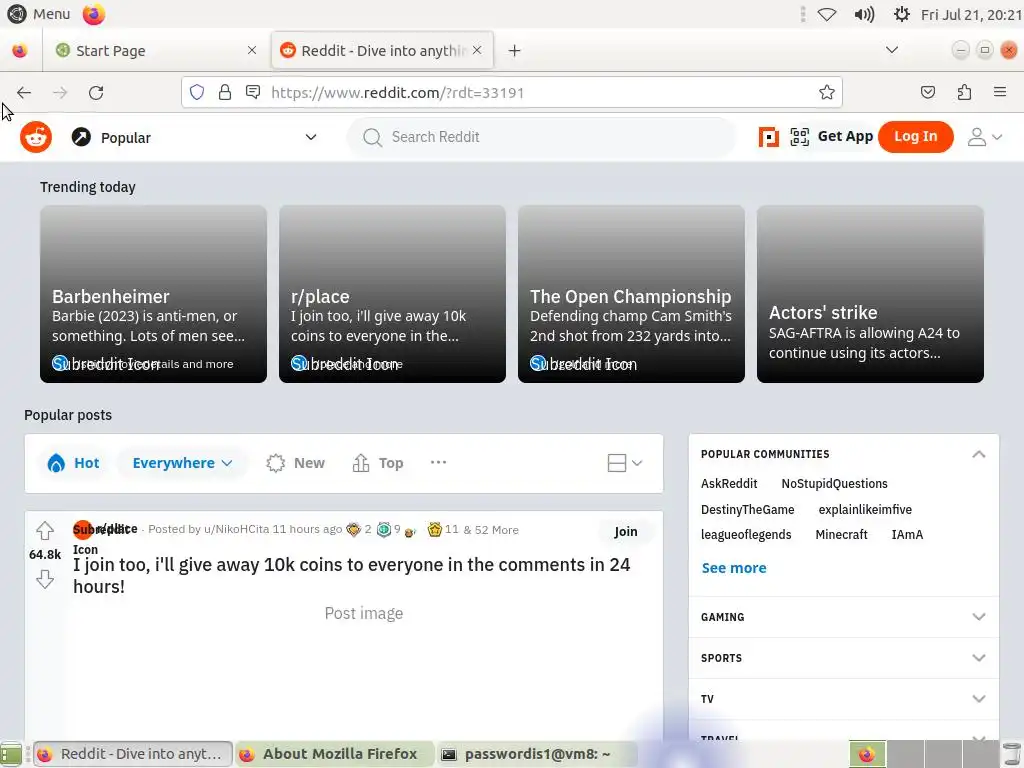
Task: Open the Firefox hamburger menu
Action: [x=1000, y=92]
